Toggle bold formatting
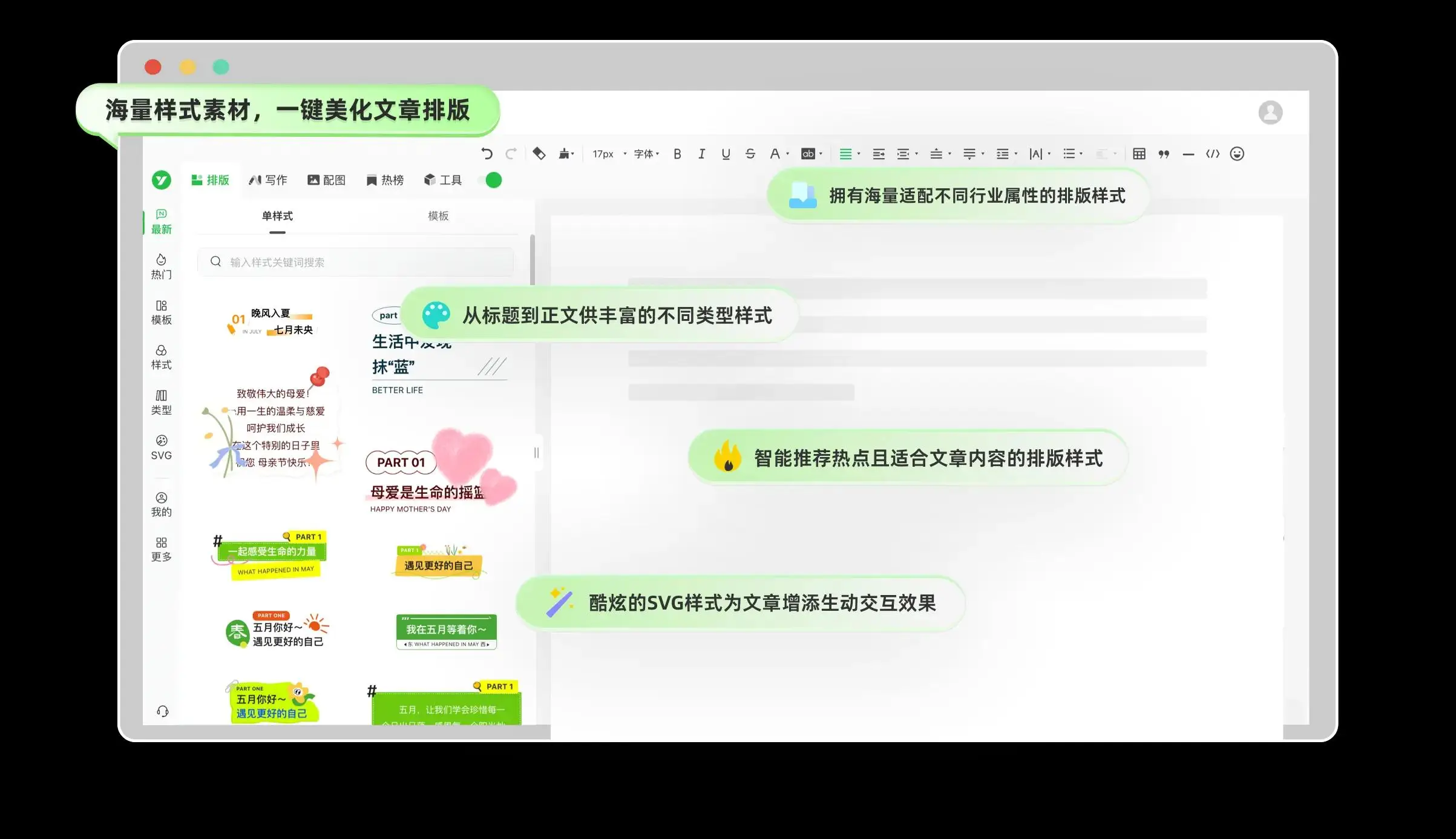Viewport: 1456px width, 839px height. 677,154
